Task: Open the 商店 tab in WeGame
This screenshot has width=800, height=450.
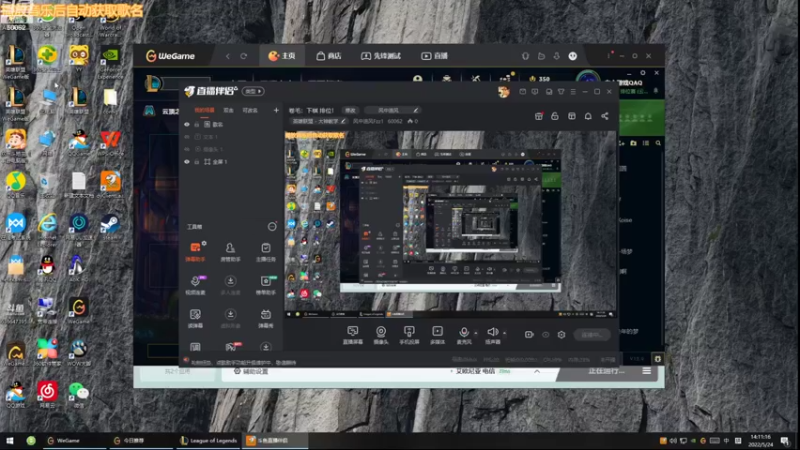Action: 329,56
